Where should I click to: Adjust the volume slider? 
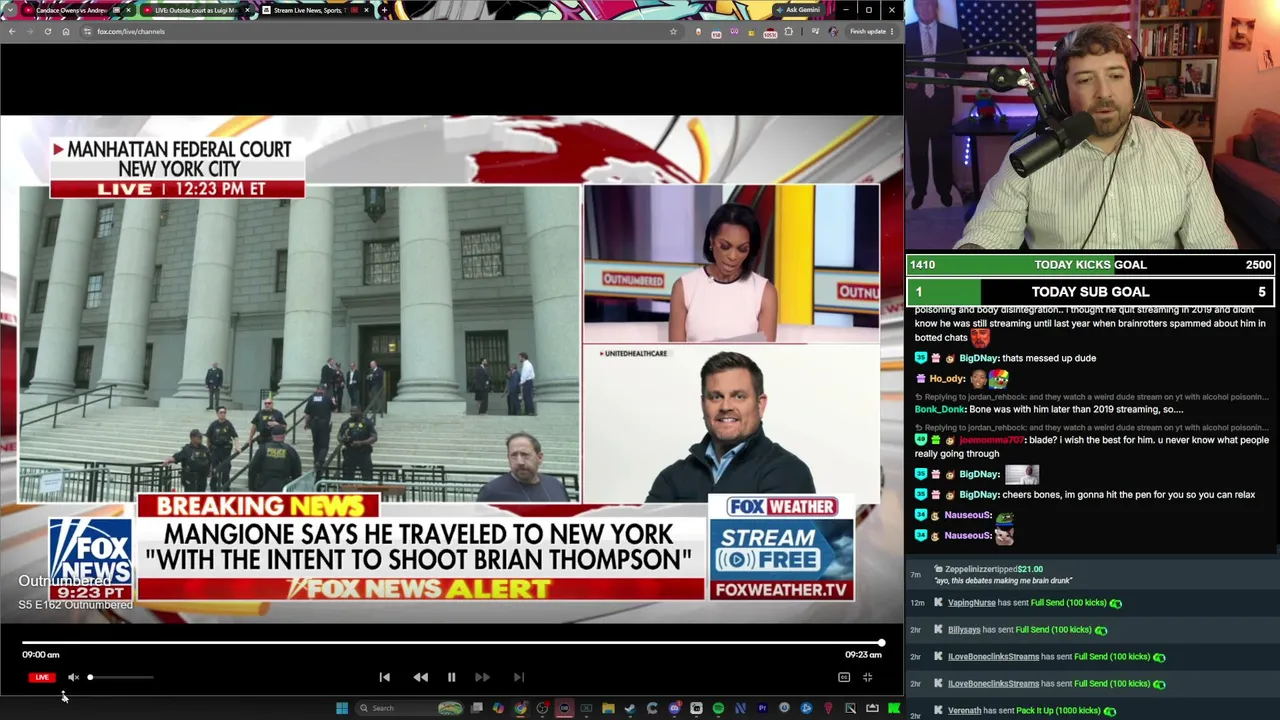[x=120, y=677]
